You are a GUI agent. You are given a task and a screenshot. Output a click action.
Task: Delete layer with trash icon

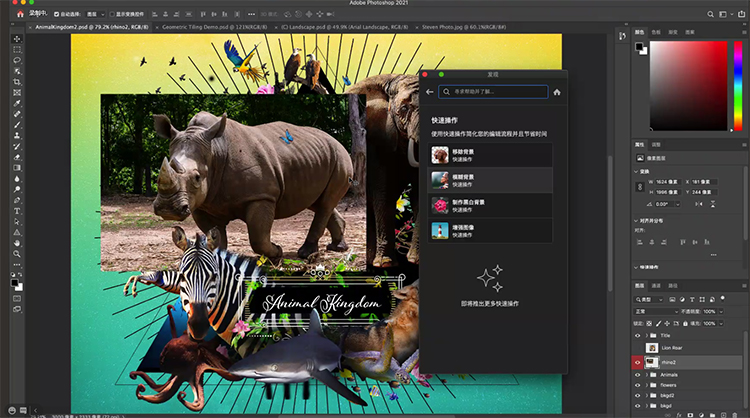pos(735,415)
